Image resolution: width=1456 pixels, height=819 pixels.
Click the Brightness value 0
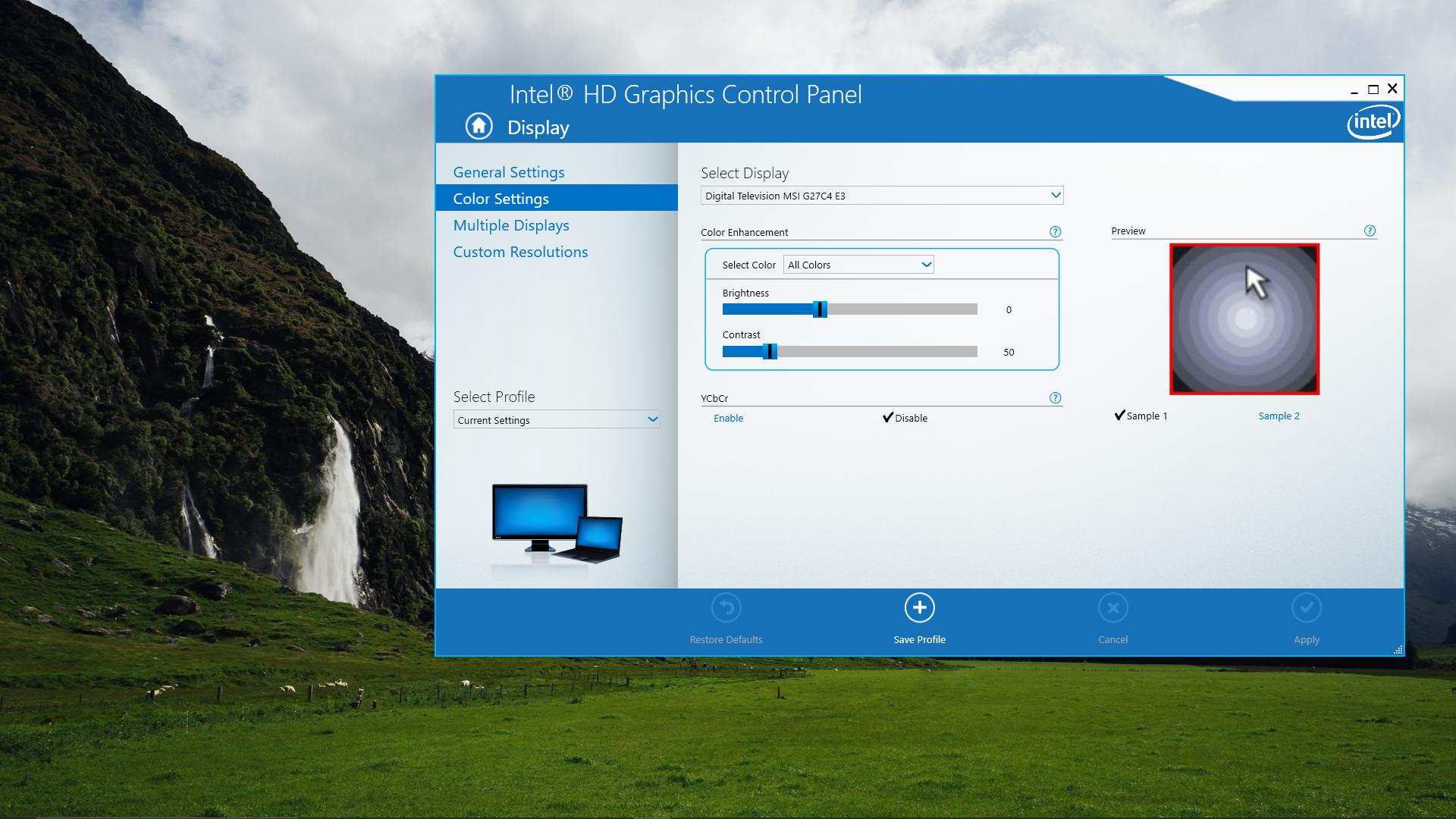[1009, 310]
